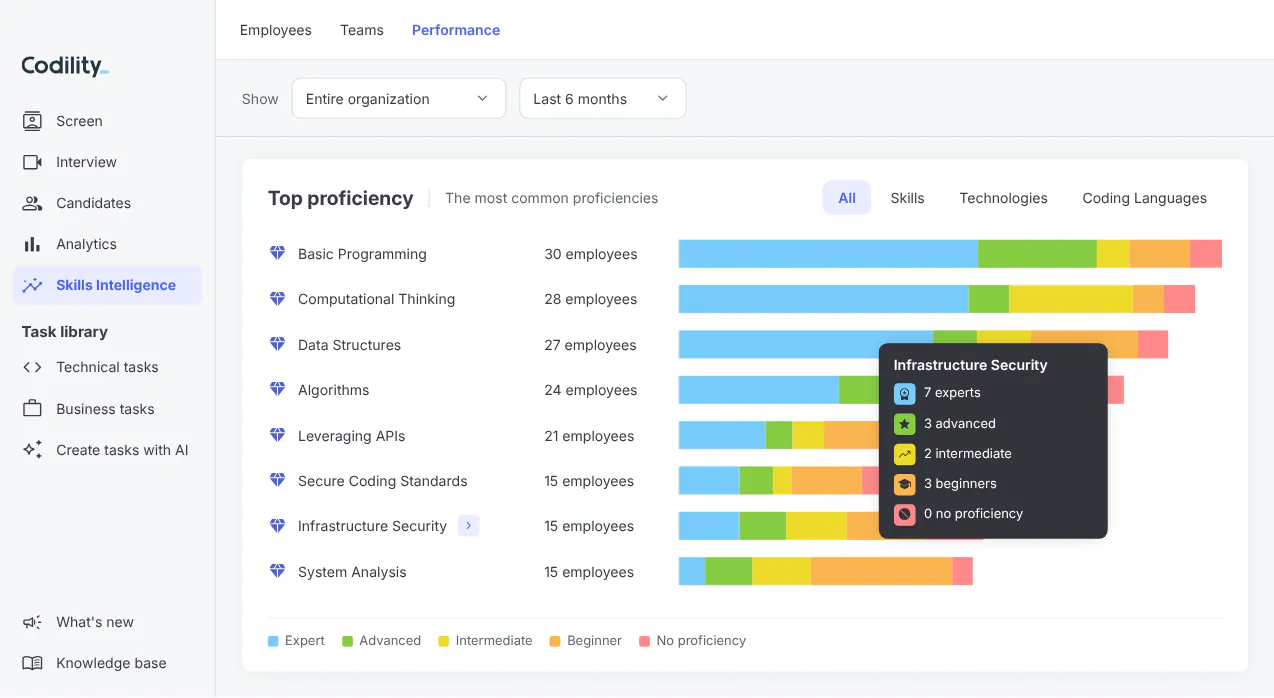Select the Performance tab
Viewport: 1274px width, 698px height.
coord(456,30)
